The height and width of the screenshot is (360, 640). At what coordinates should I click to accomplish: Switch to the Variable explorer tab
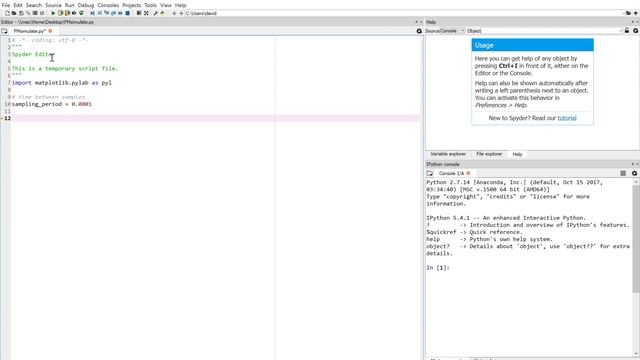click(x=448, y=154)
